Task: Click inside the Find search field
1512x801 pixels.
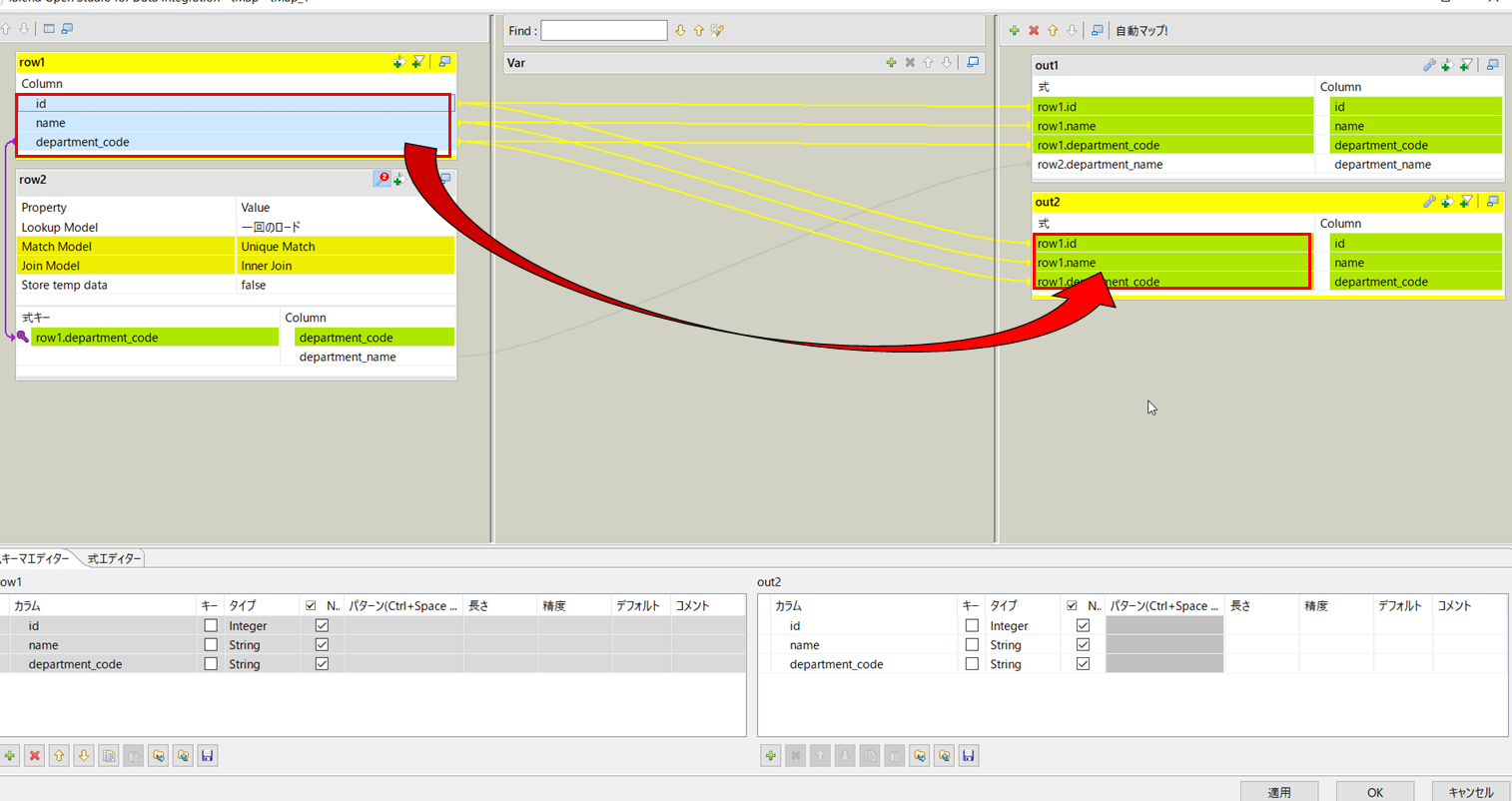Action: [603, 30]
